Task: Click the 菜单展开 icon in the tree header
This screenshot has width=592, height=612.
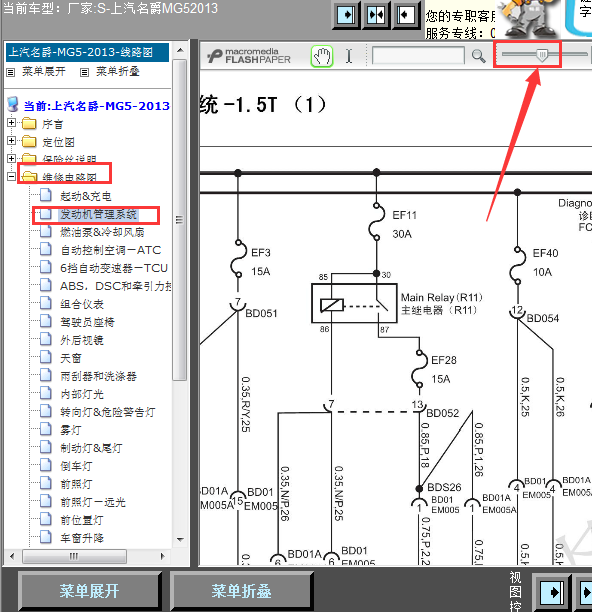Action: point(11,72)
